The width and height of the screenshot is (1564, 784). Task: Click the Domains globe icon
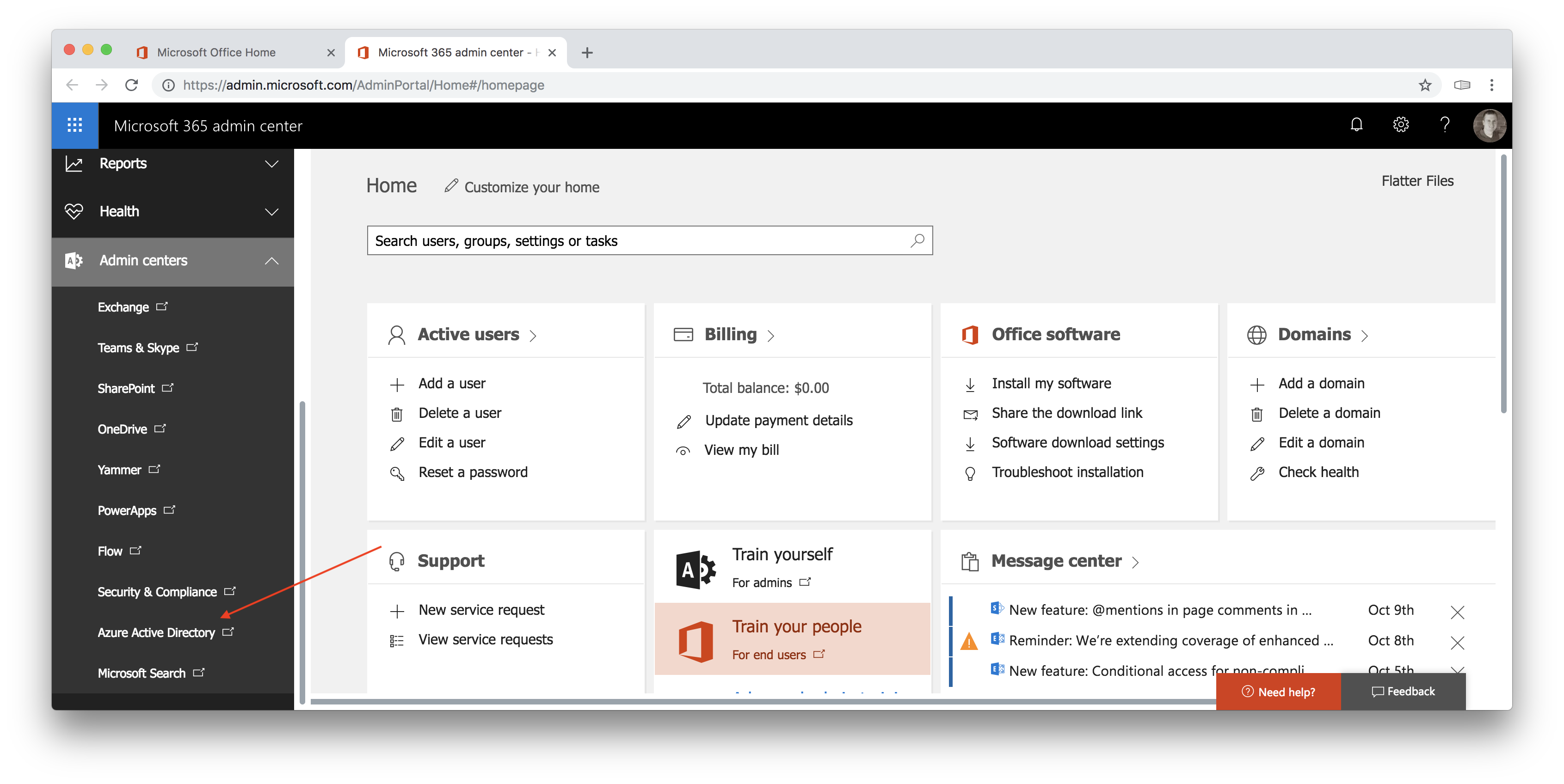(1256, 335)
